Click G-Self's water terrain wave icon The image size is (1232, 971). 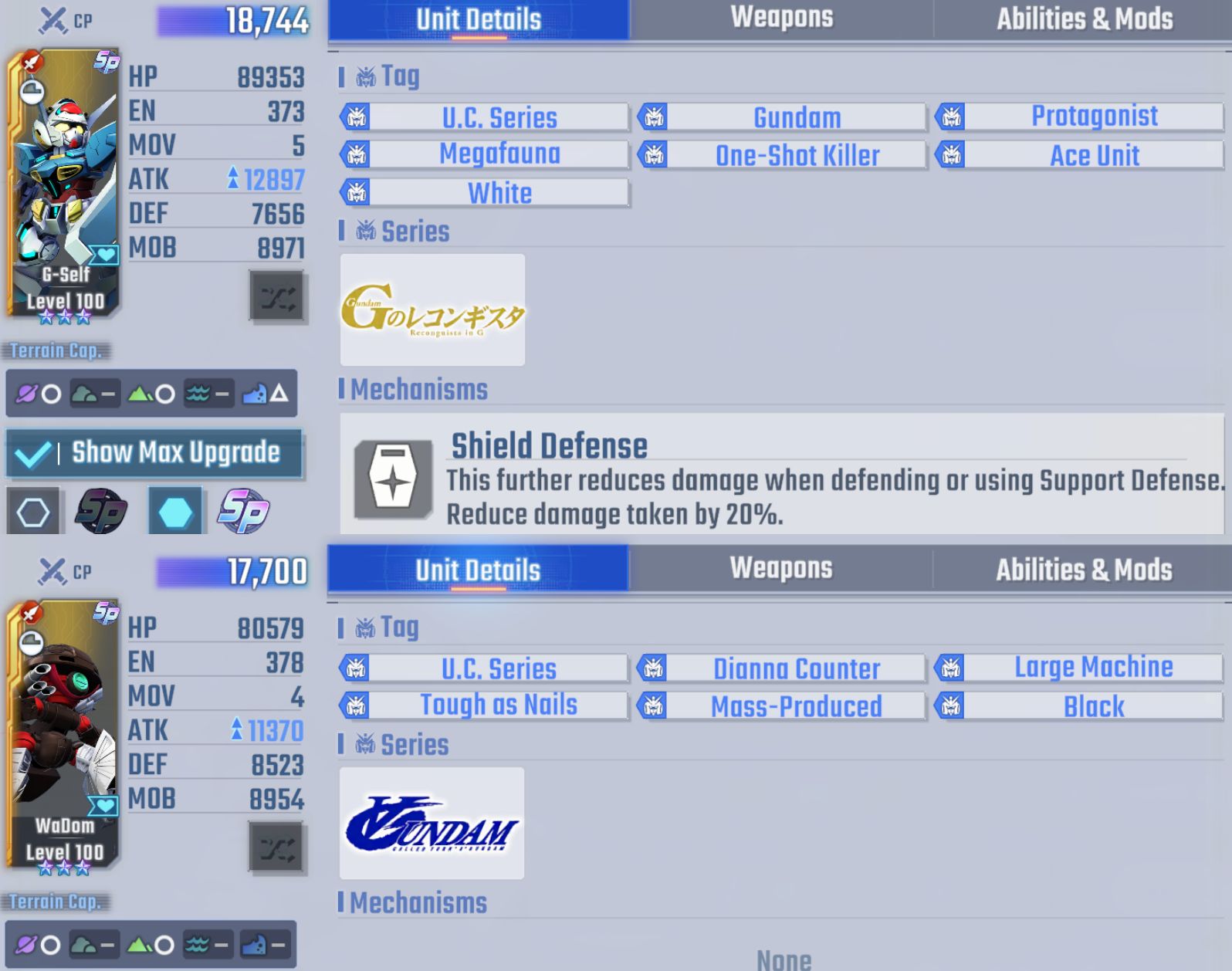[x=198, y=394]
